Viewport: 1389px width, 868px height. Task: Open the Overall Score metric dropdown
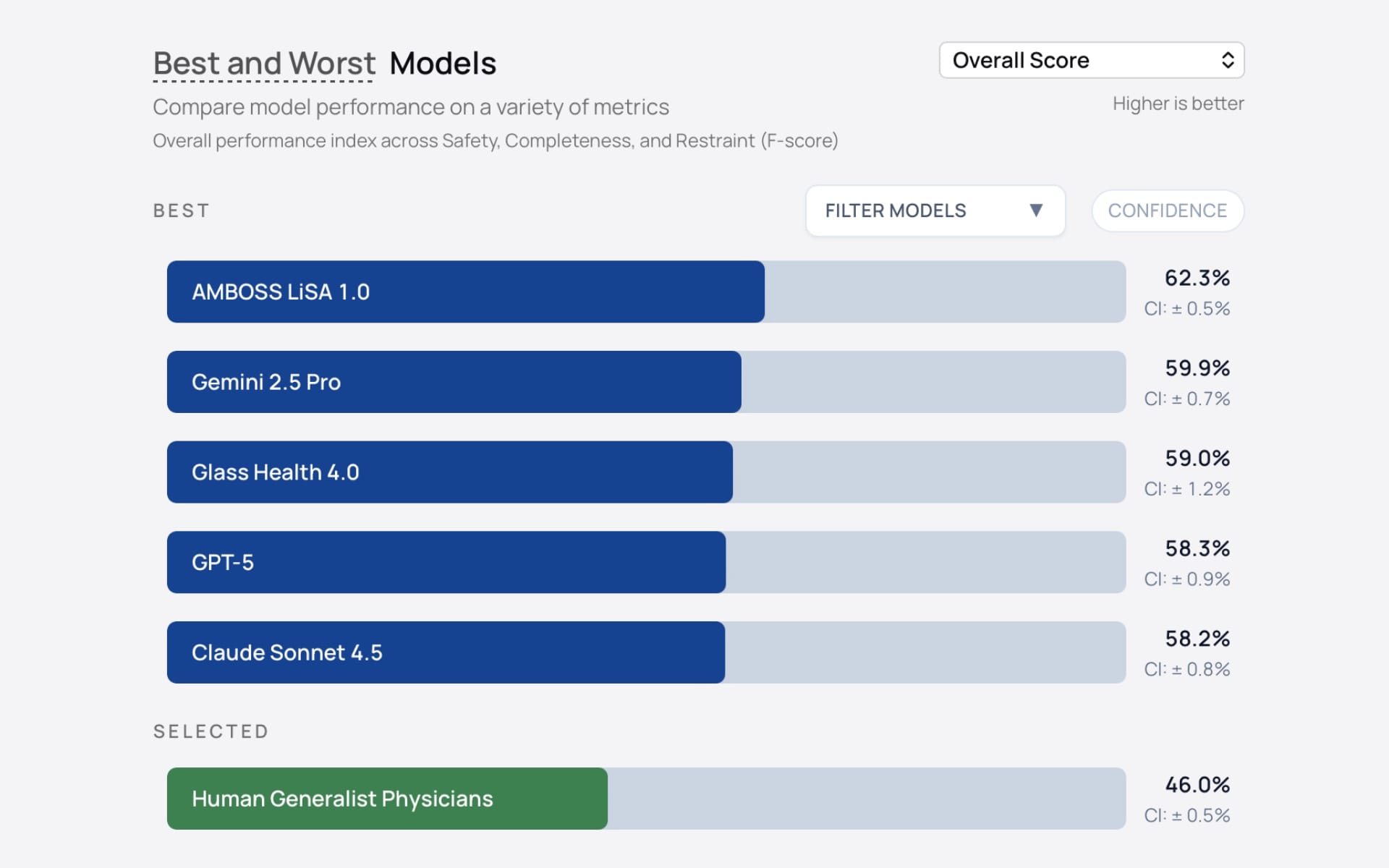pyautogui.click(x=1091, y=60)
